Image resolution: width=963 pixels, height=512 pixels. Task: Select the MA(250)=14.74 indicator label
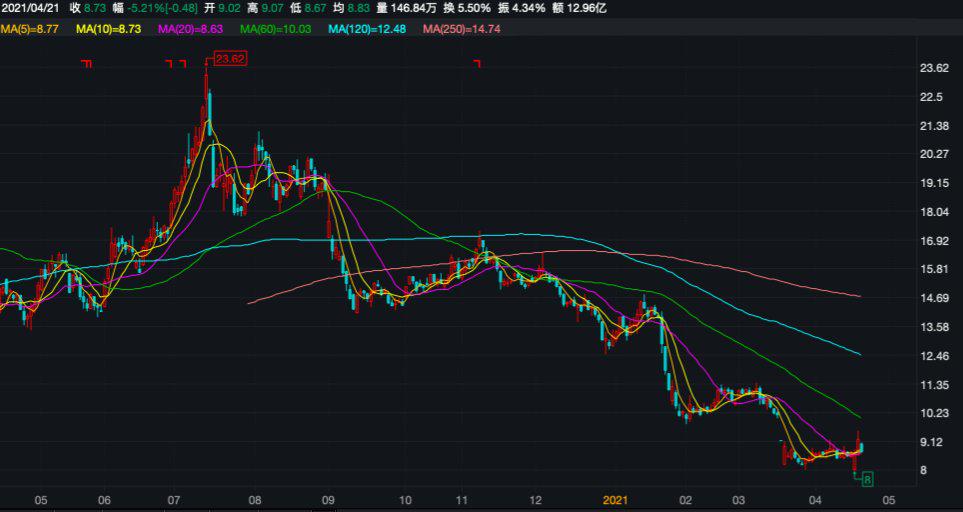pos(461,29)
